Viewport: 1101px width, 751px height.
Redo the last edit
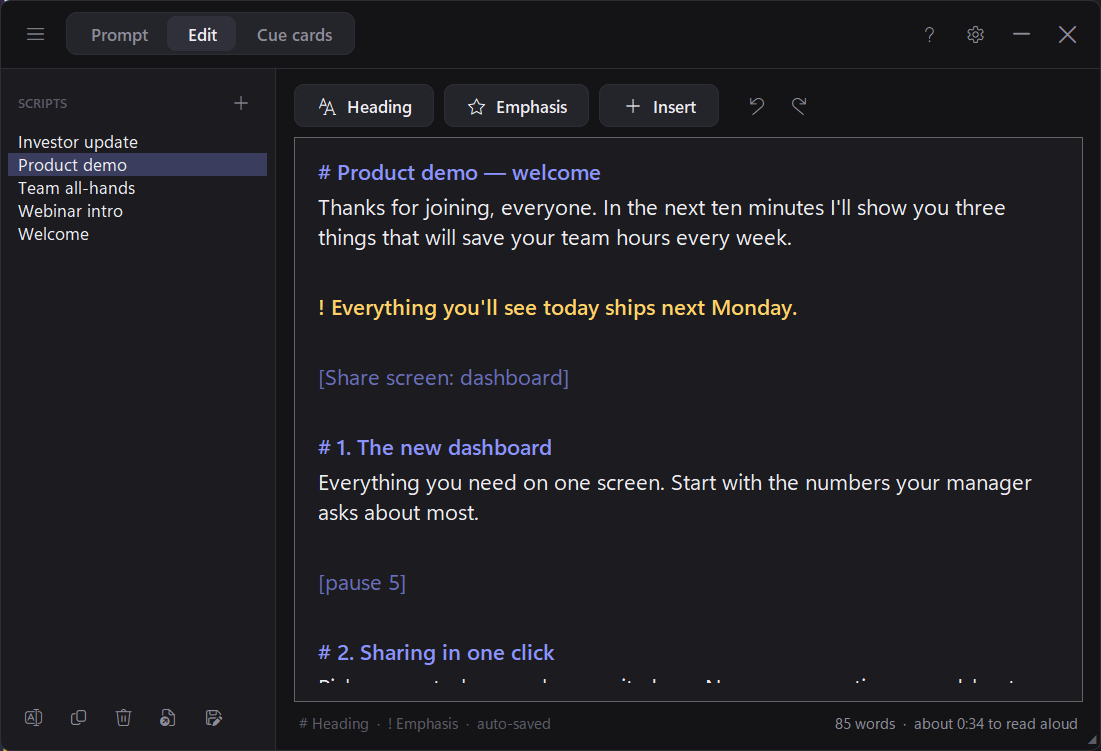point(799,106)
